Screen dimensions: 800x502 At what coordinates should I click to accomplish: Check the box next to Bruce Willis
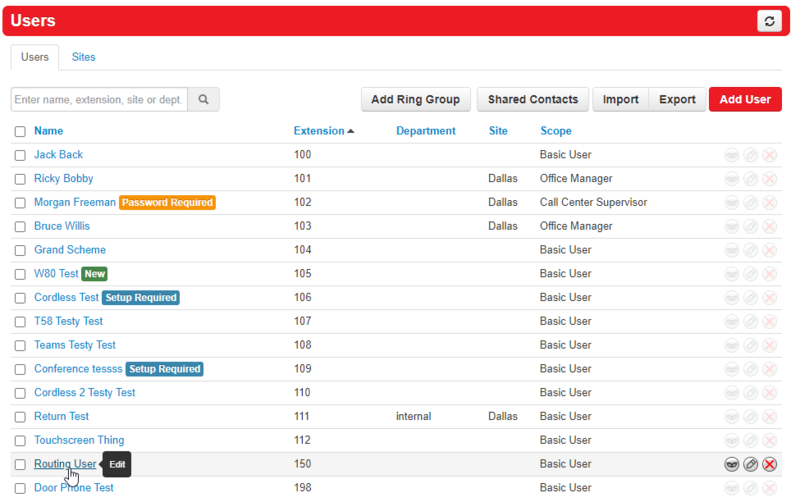pos(20,227)
